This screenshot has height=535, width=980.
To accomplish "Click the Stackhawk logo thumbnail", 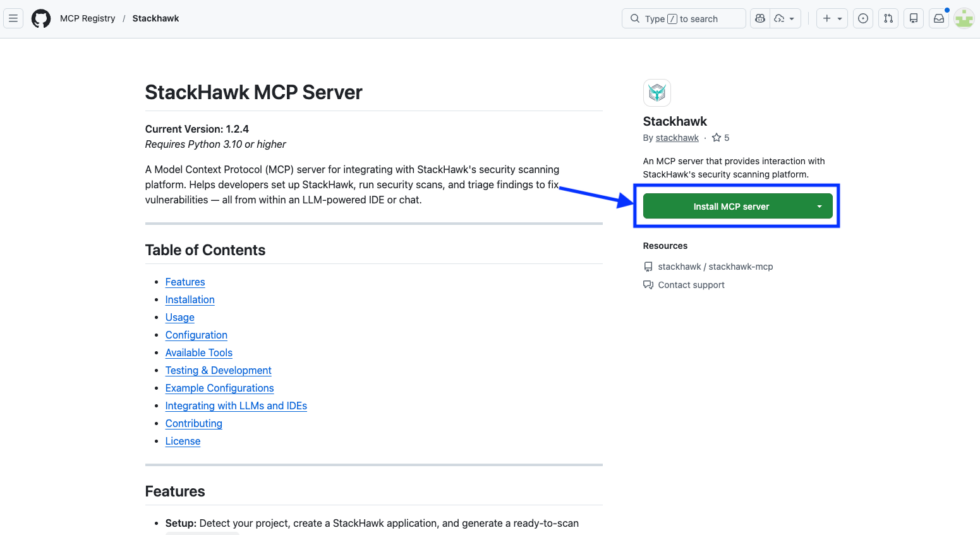I will (657, 92).
